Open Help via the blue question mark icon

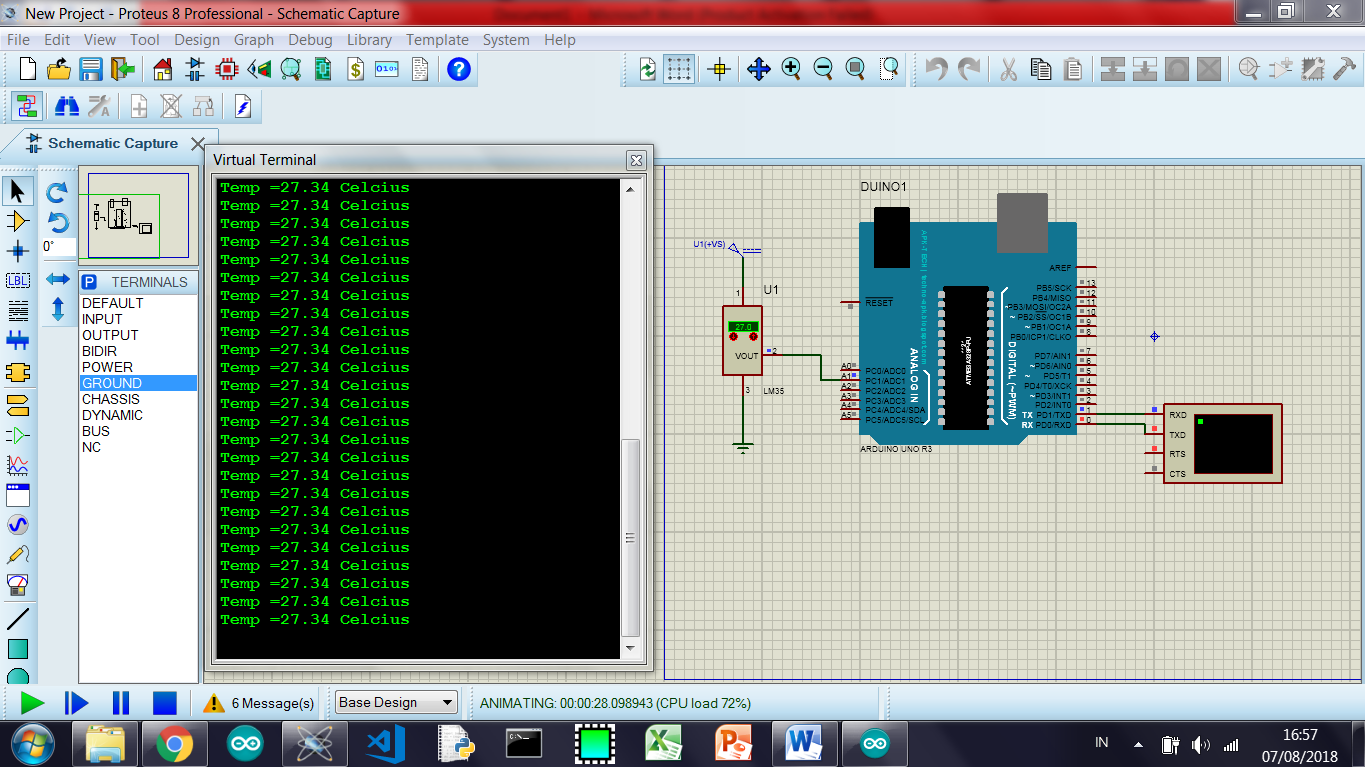(x=457, y=69)
